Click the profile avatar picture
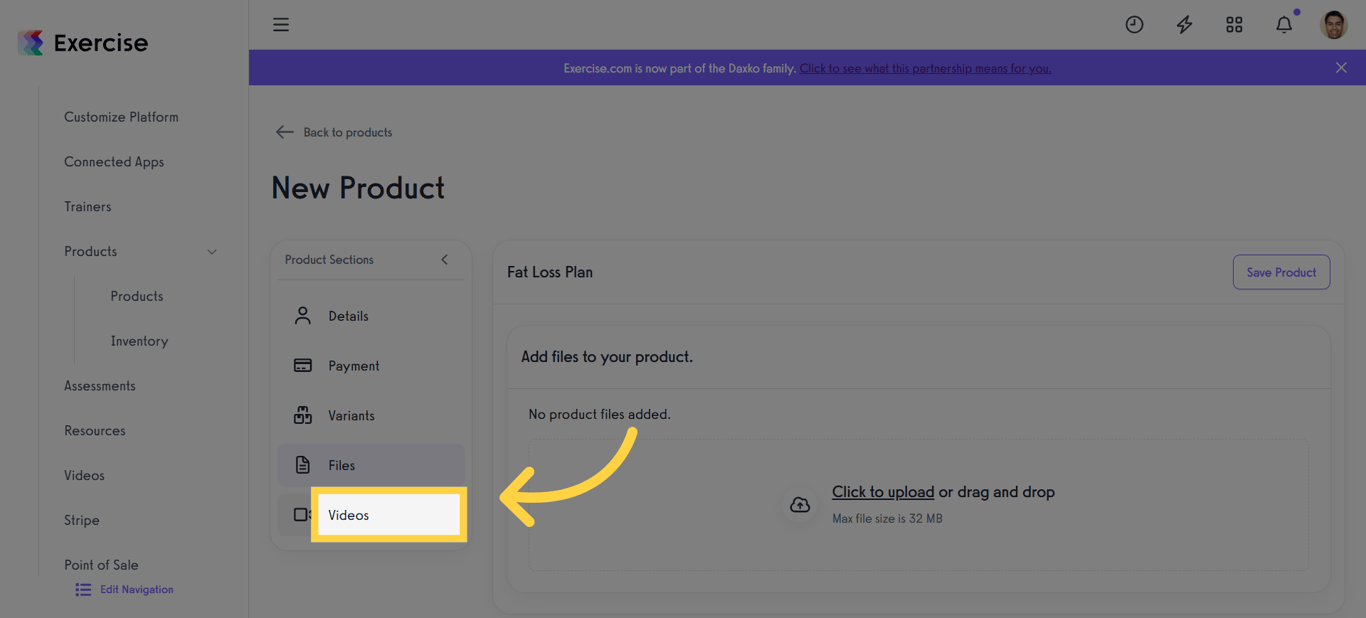The width and height of the screenshot is (1366, 618). tap(1334, 24)
